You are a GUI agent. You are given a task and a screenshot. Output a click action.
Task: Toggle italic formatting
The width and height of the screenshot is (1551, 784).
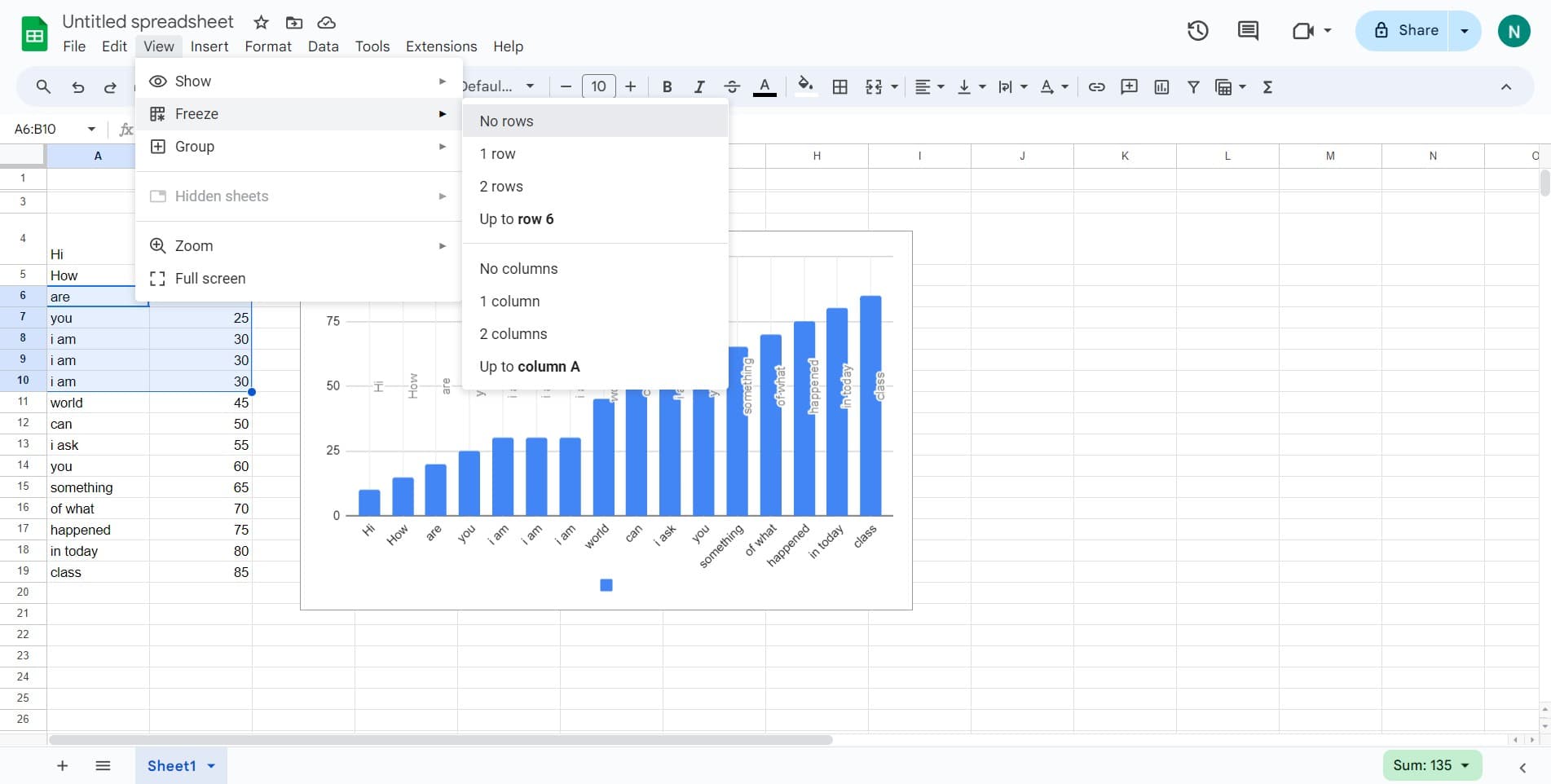tap(698, 87)
